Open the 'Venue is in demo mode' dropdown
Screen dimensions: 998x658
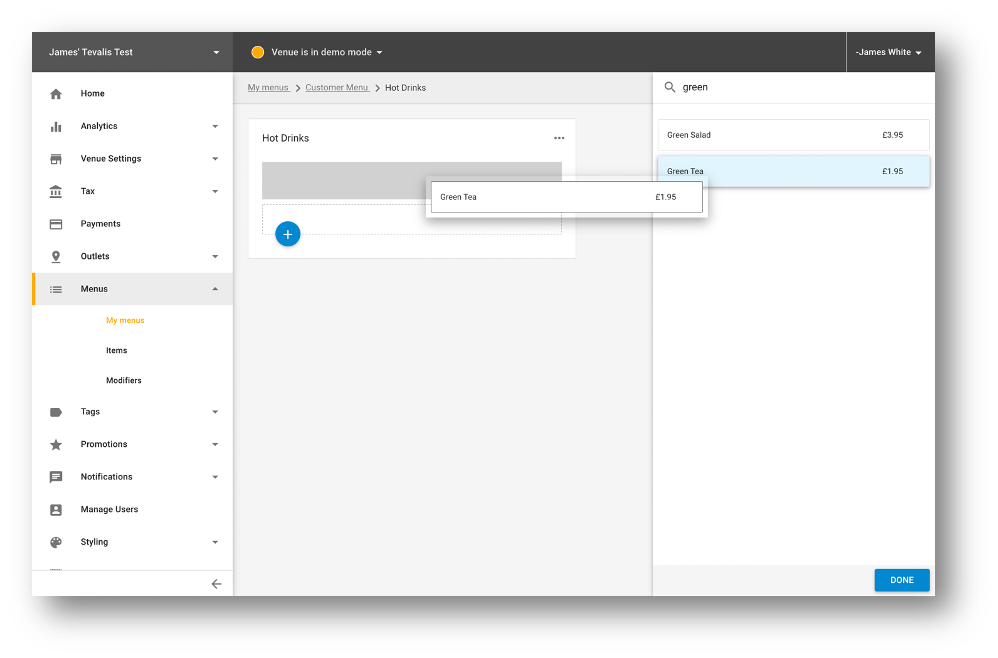click(316, 51)
